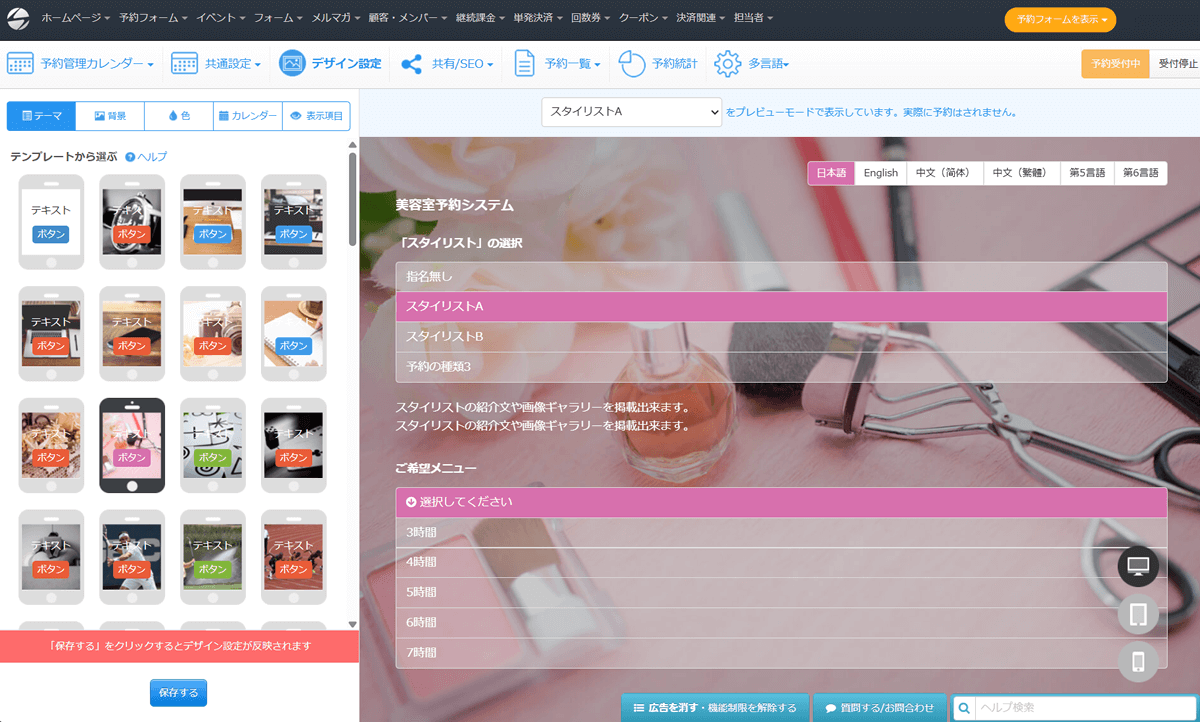The image size is (1200, 722).
Task: Switch to the 背景 tab
Action: point(110,116)
